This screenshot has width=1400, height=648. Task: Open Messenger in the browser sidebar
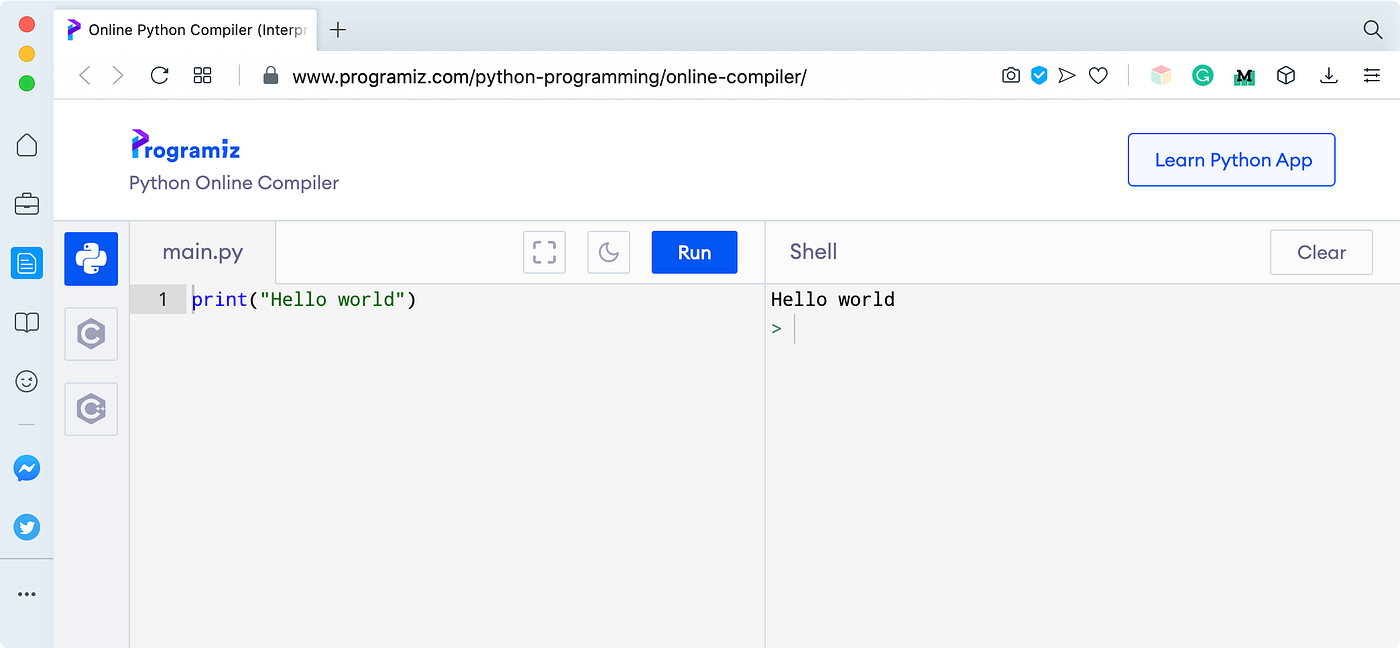pyautogui.click(x=27, y=468)
